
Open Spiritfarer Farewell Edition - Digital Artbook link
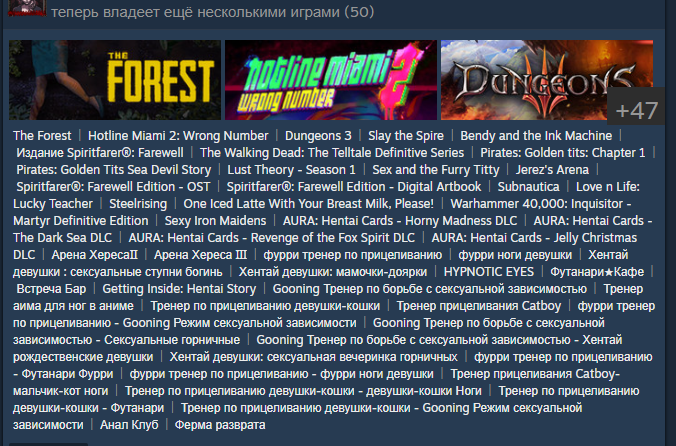[354, 187]
